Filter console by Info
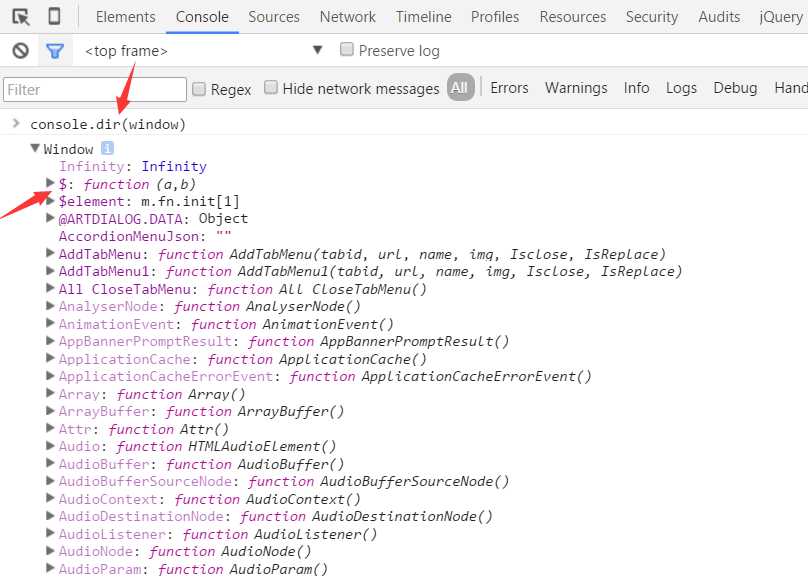The height and width of the screenshot is (580, 808). (636, 88)
